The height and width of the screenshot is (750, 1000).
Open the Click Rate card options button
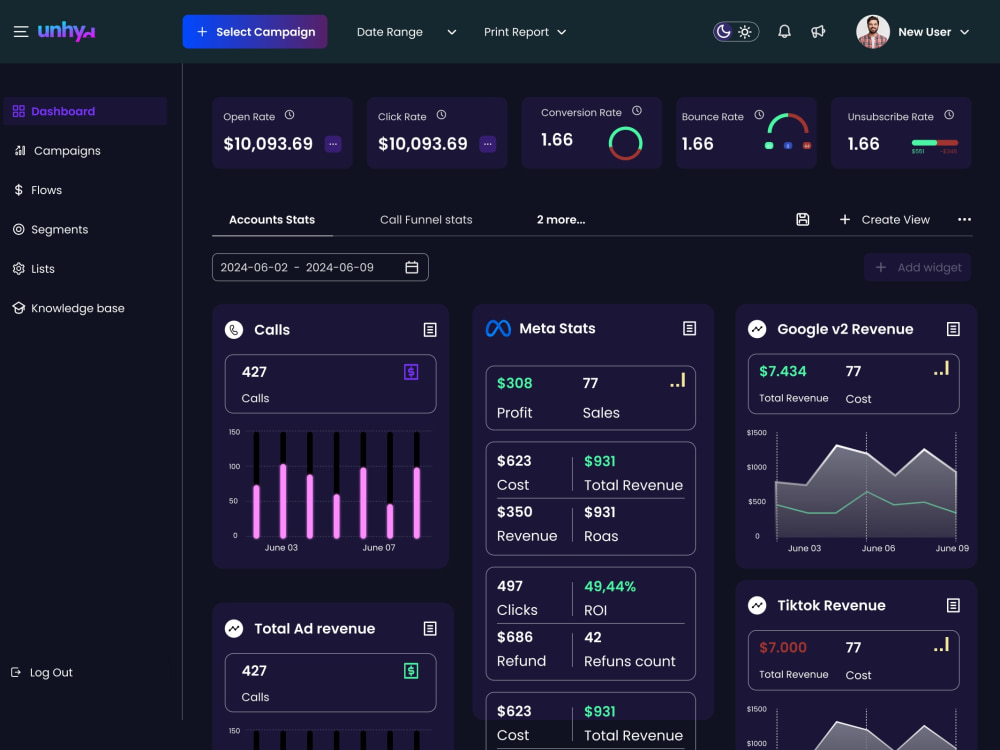[487, 144]
